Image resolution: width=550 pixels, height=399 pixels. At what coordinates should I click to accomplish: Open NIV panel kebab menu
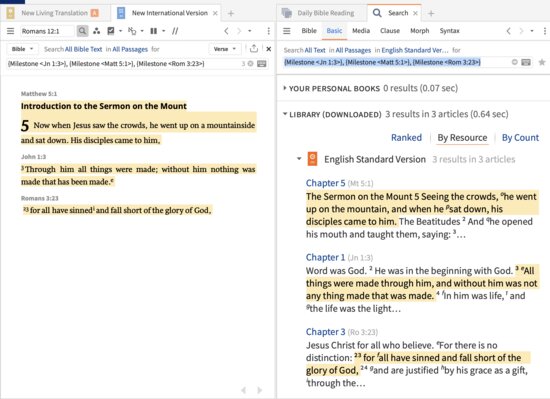coord(269,31)
